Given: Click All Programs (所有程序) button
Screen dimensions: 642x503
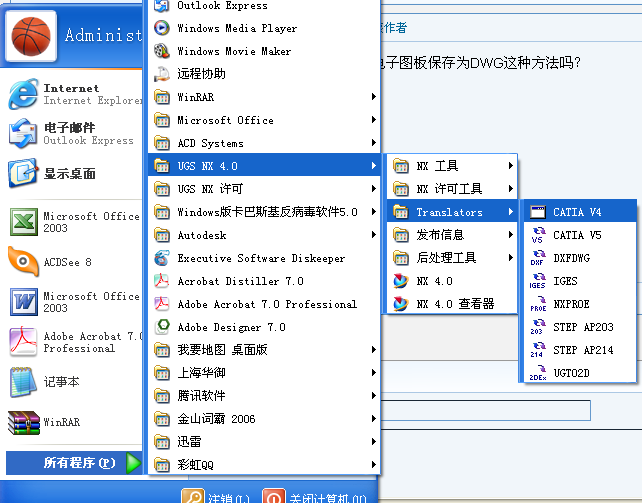Looking at the screenshot, I should tap(74, 463).
